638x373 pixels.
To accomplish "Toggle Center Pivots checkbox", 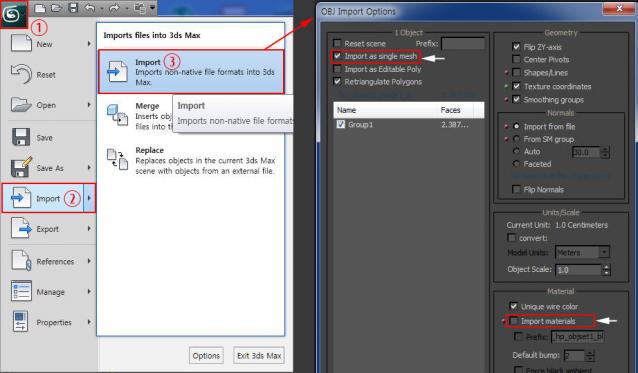I will pyautogui.click(x=516, y=59).
